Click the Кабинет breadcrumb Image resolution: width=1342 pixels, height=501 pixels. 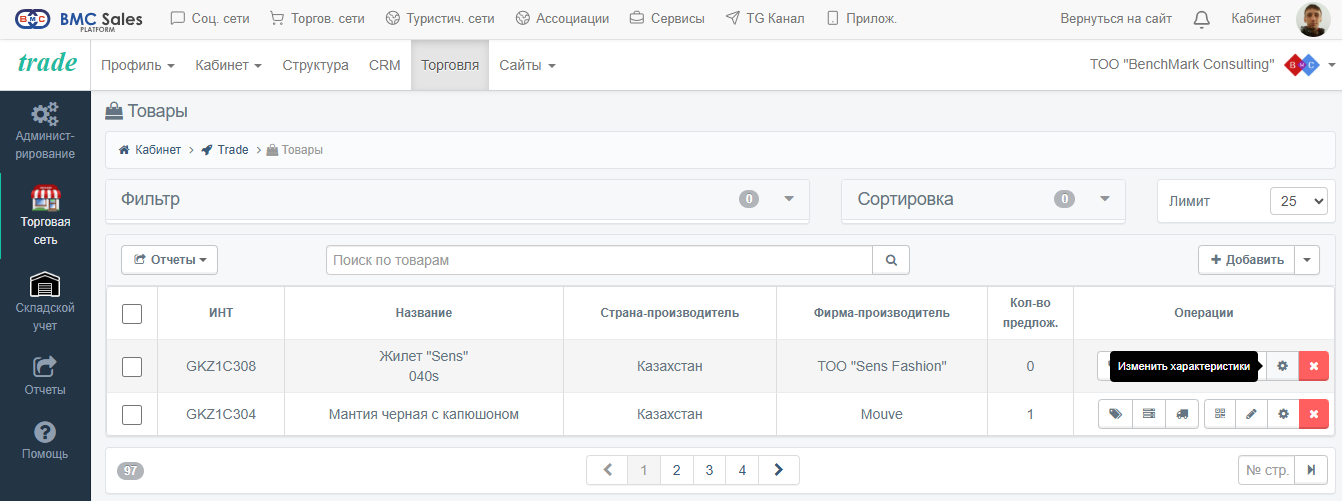(150, 150)
